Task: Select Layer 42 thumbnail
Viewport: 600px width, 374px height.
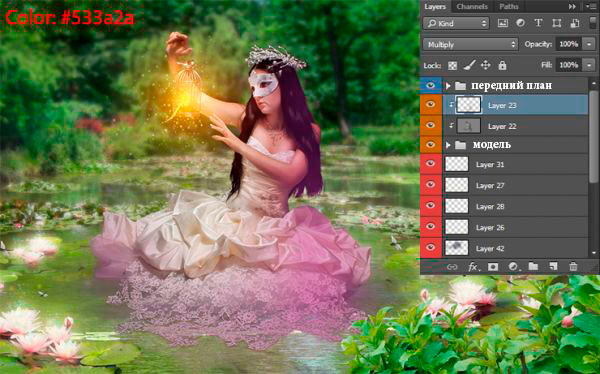Action: click(457, 248)
